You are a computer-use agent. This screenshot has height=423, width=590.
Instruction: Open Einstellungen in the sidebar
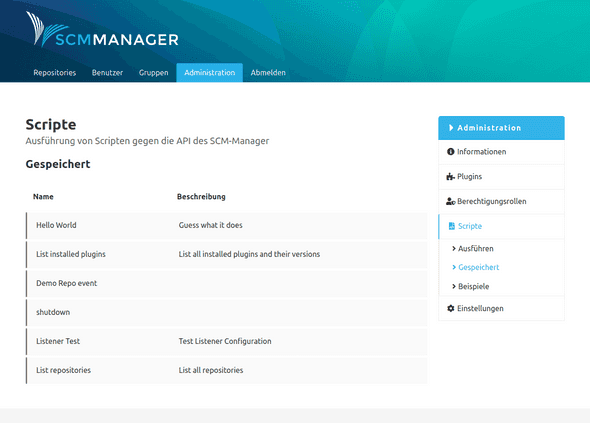501,309
